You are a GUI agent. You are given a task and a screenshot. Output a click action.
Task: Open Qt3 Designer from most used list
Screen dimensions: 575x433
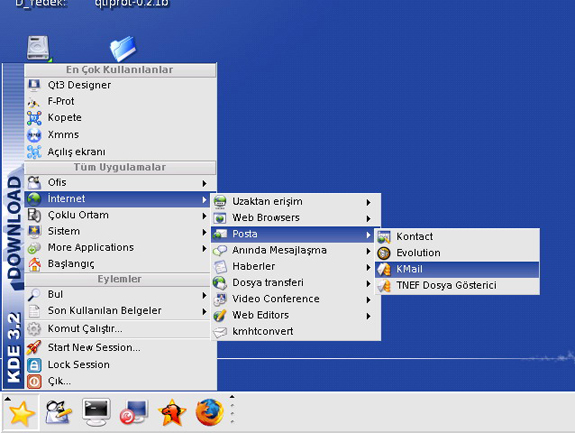[x=120, y=85]
